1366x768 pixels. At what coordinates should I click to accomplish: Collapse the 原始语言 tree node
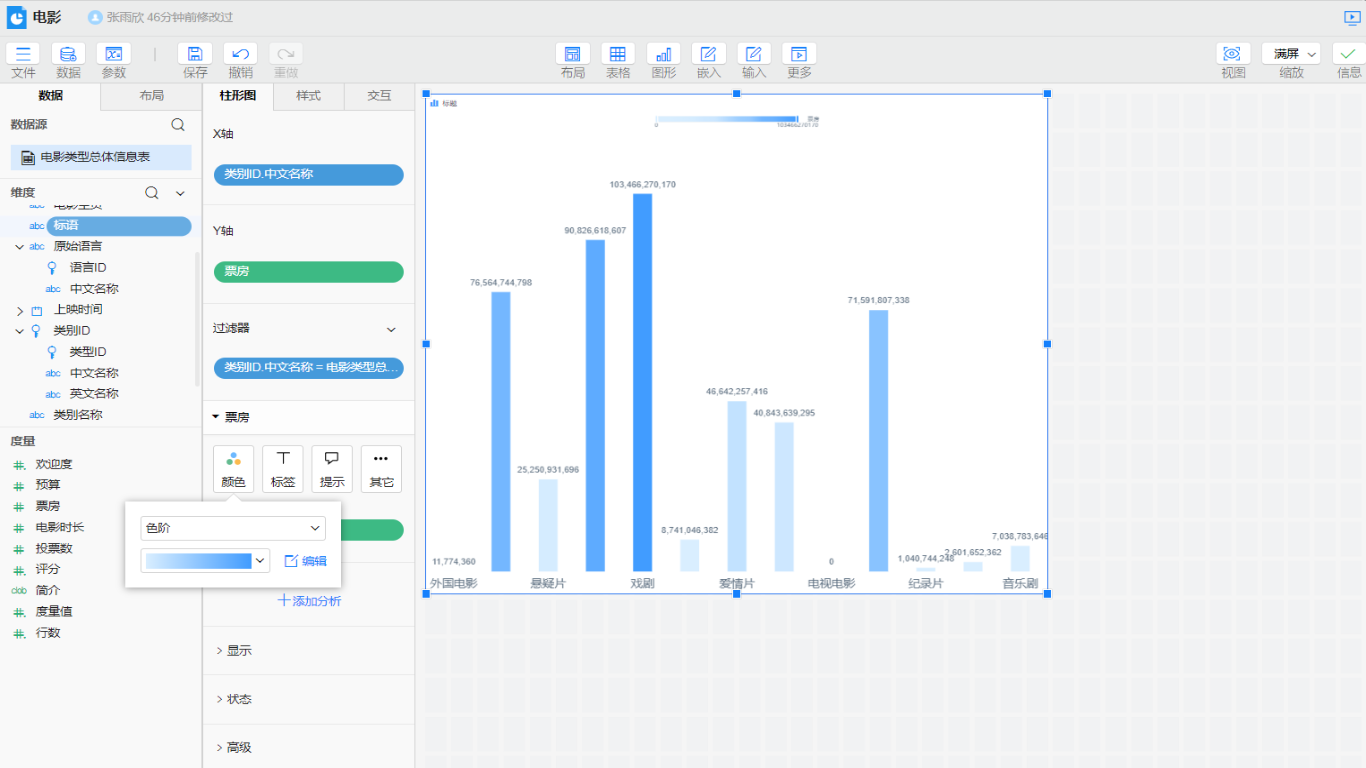pos(19,247)
